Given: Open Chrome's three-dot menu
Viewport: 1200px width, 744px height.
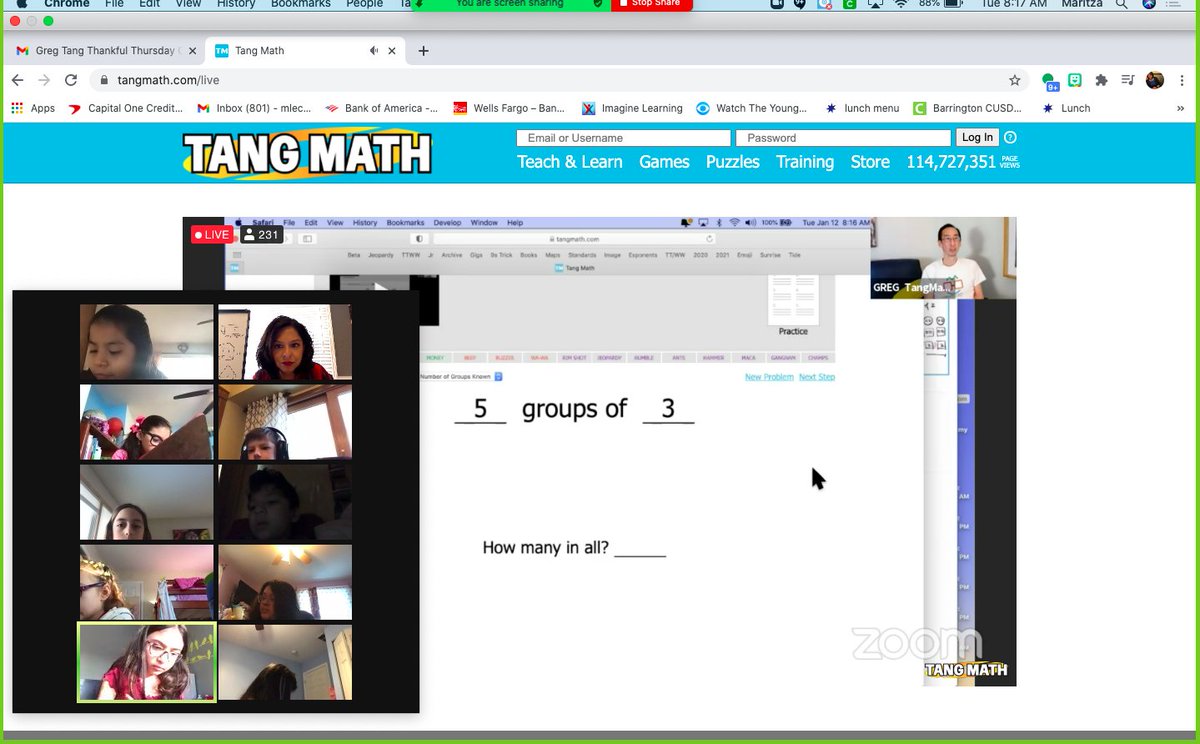Looking at the screenshot, I should click(x=1182, y=80).
